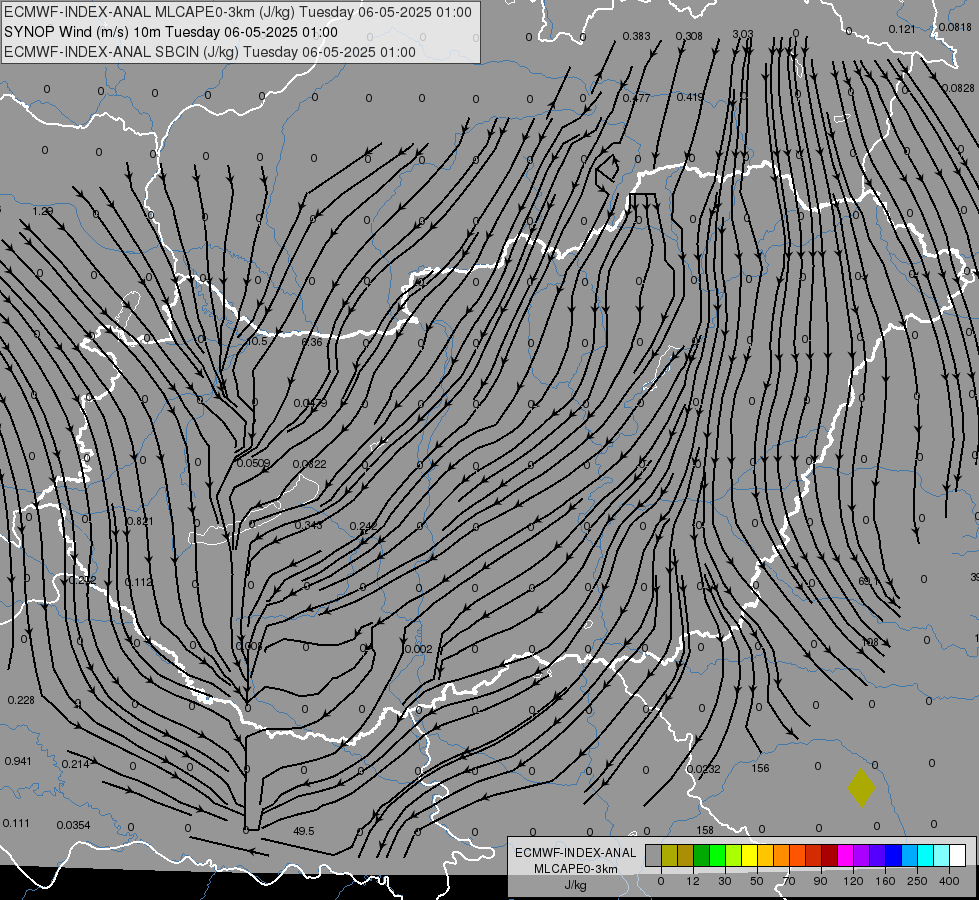Click the map value 0.821
This screenshot has height=900, width=979.
pyautogui.click(x=140, y=521)
